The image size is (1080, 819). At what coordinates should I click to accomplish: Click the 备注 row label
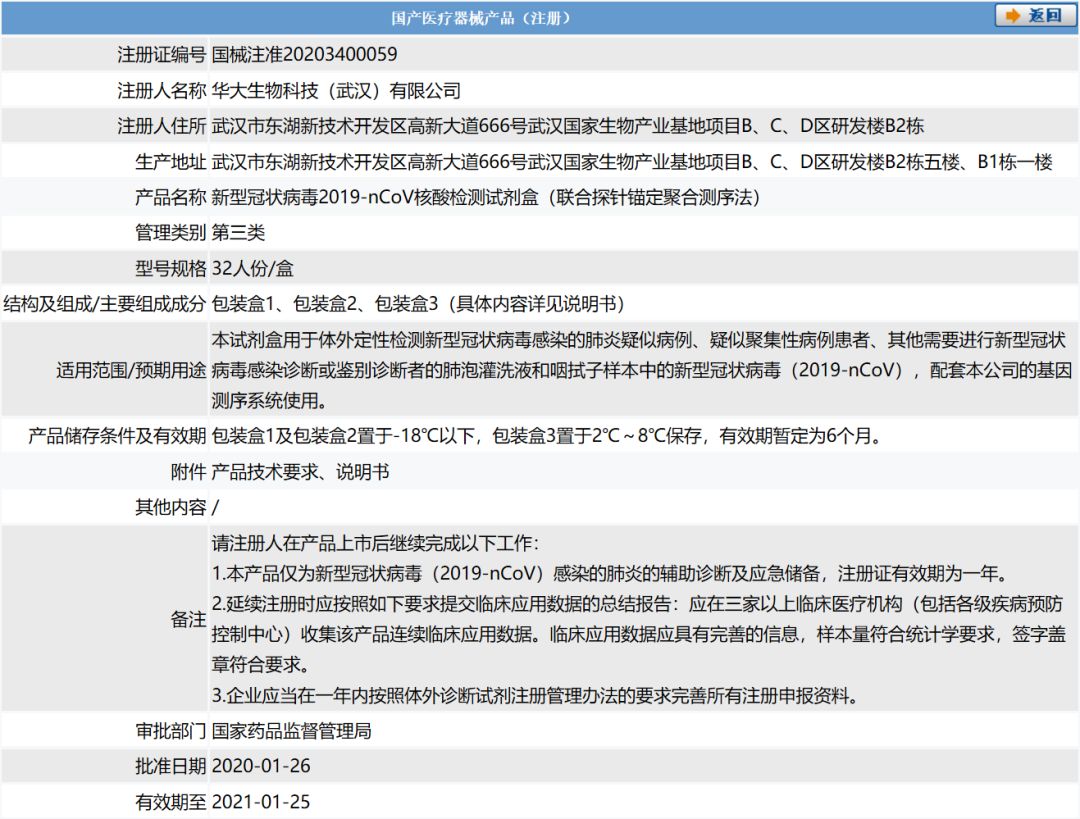[x=188, y=620]
